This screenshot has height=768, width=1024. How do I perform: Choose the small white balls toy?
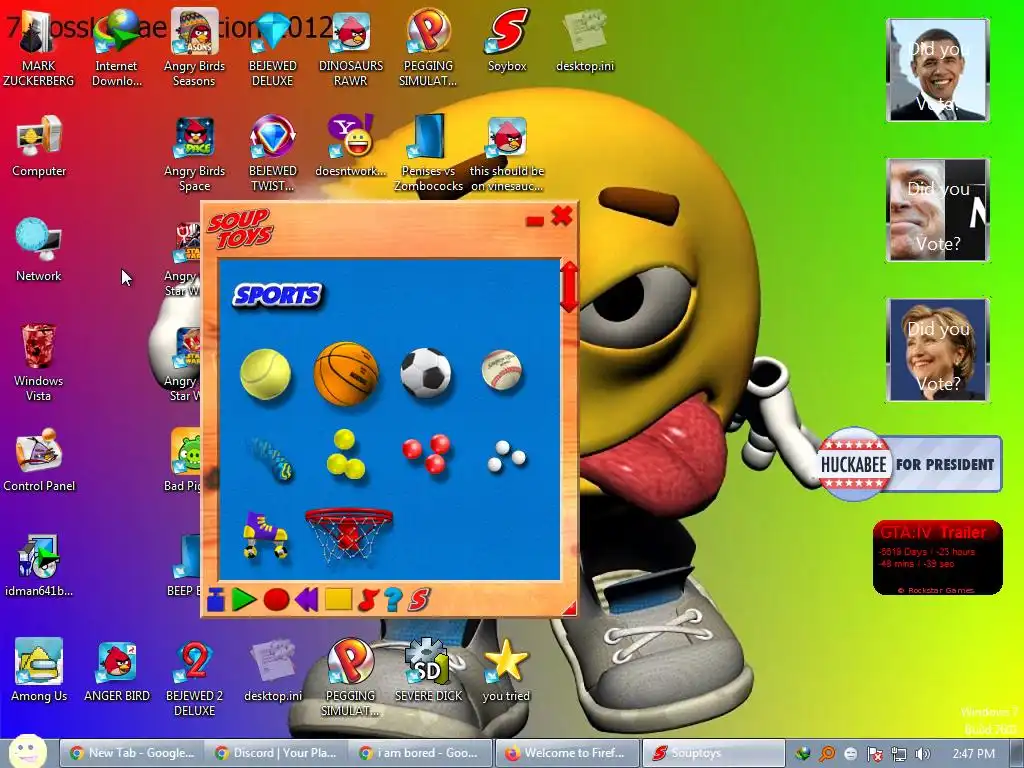point(506,456)
